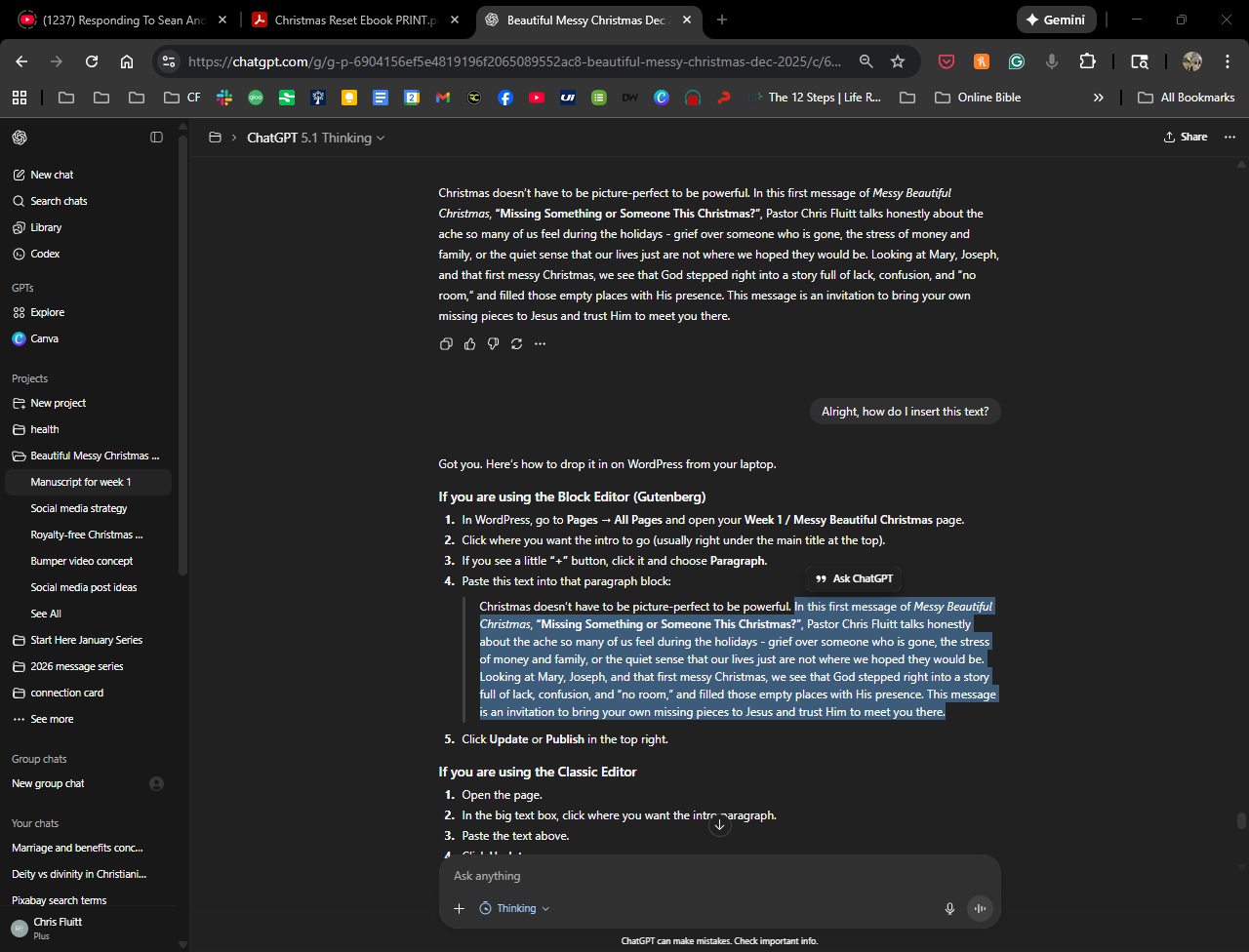Open the ChatGPT 5.1 Thinking model dropdown
Viewport: 1249px width, 952px height.
pos(315,138)
